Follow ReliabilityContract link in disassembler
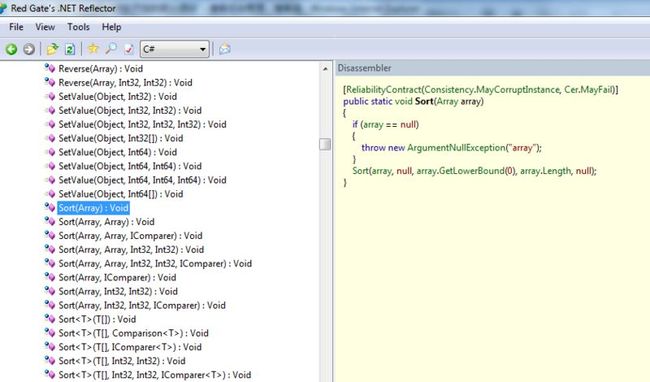This screenshot has height=382, width=650. (x=383, y=89)
